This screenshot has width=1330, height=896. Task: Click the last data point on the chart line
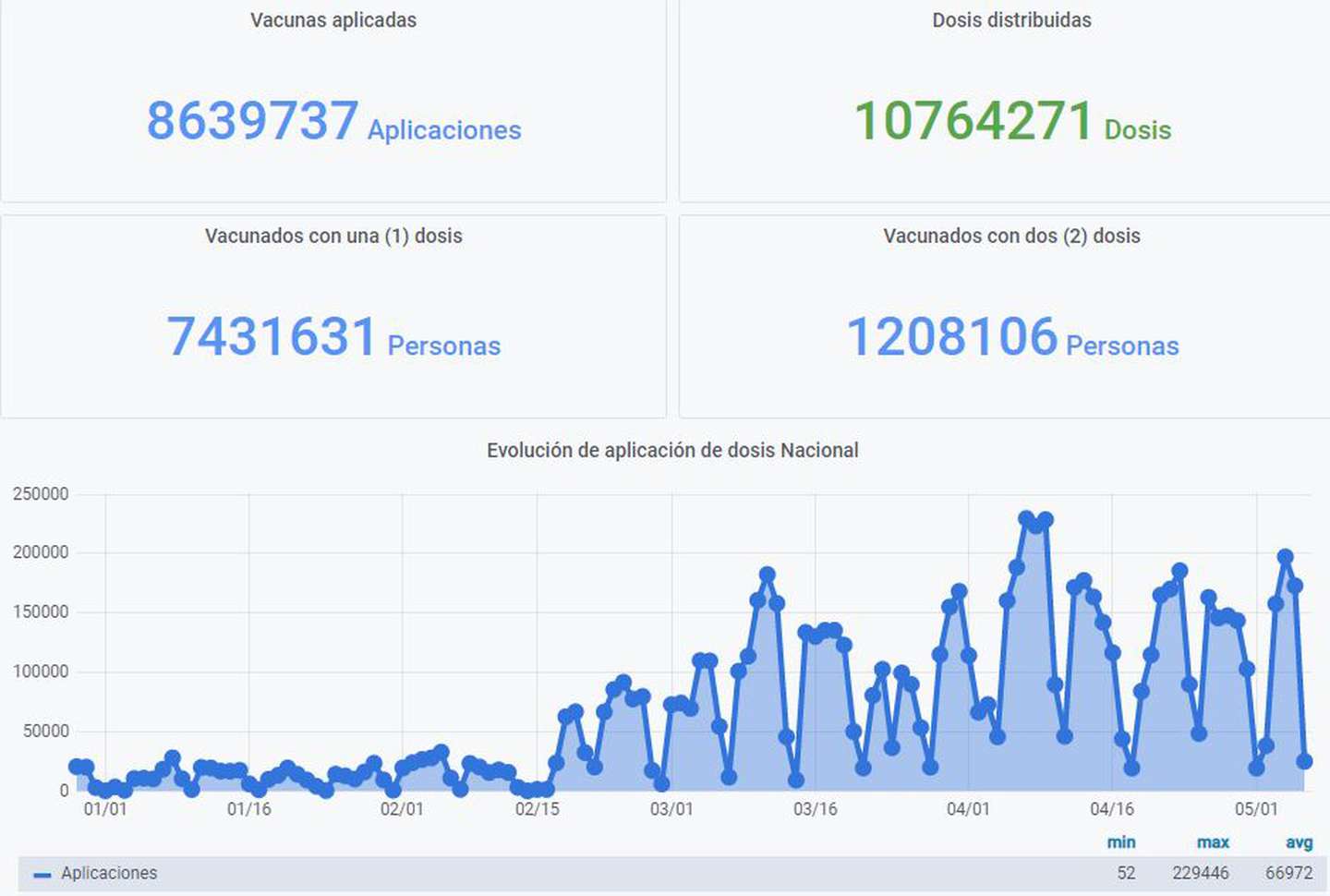pos(1304,761)
